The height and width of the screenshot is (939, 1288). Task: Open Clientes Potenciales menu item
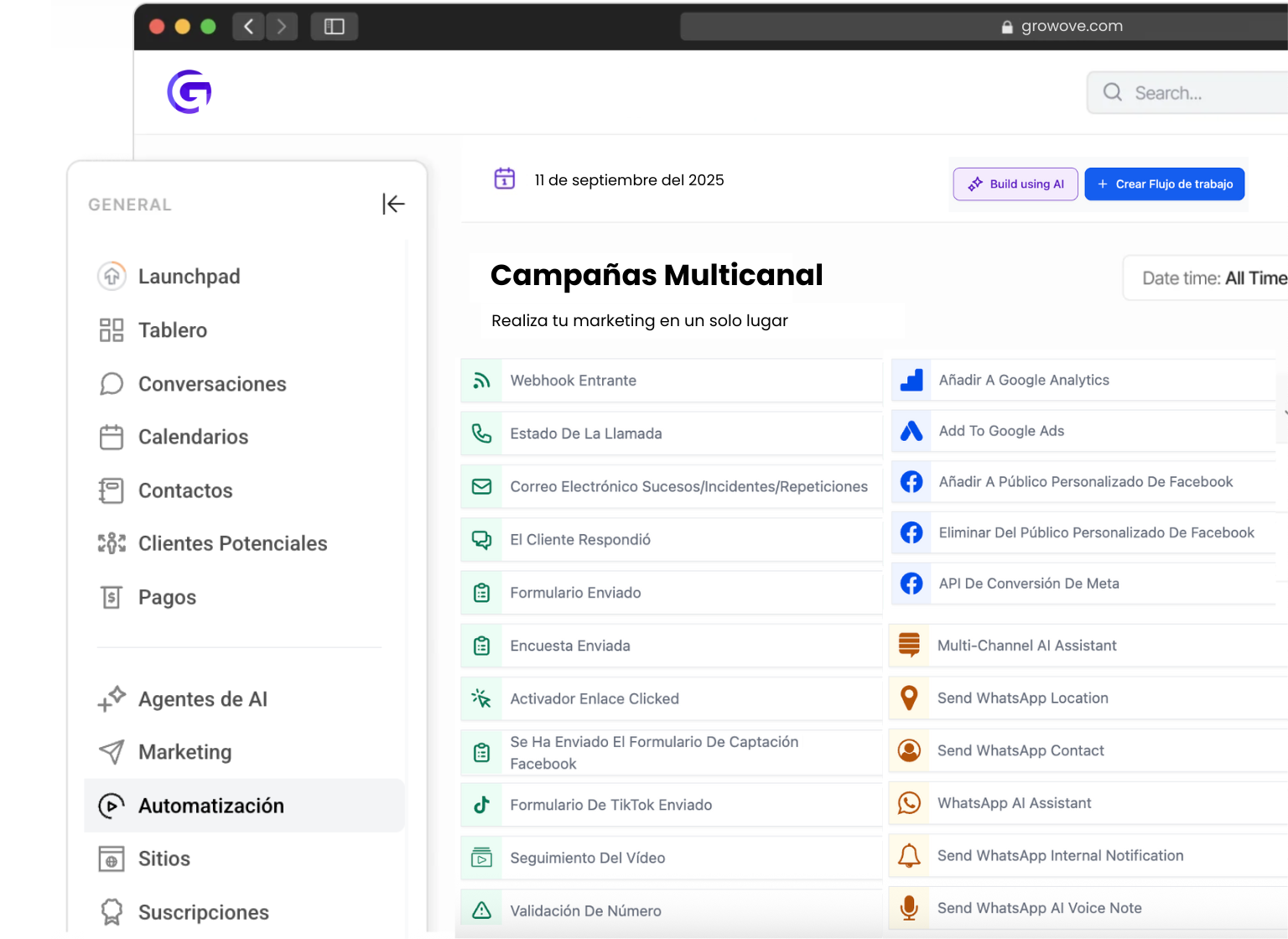pyautogui.click(x=232, y=543)
